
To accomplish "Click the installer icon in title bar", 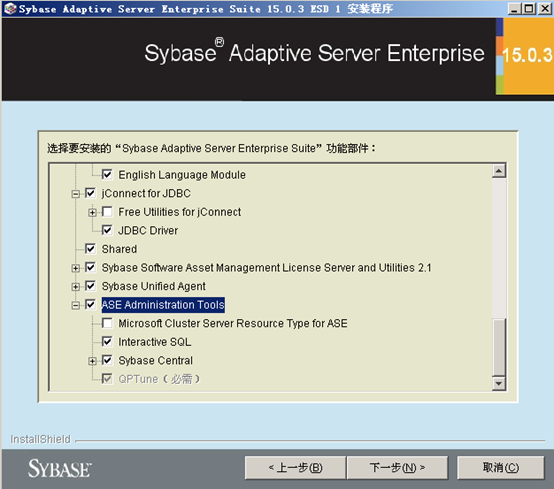I will click(x=10, y=8).
